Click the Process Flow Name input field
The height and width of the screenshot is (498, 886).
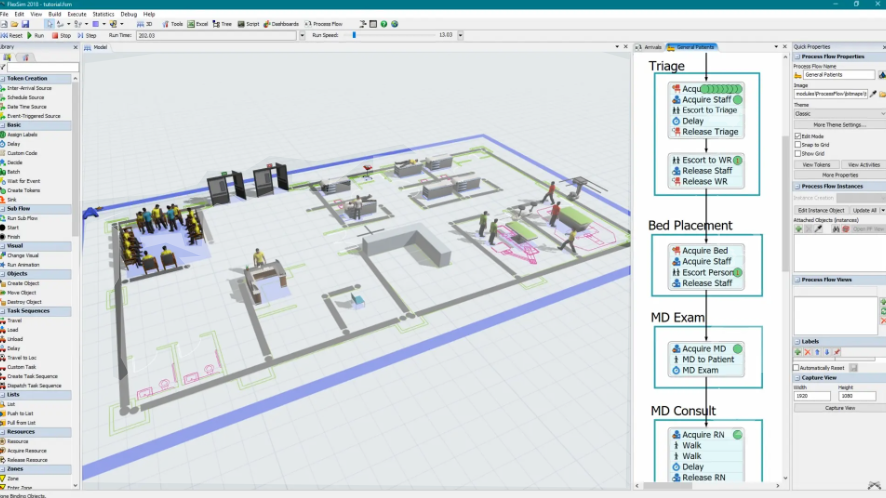(x=839, y=75)
